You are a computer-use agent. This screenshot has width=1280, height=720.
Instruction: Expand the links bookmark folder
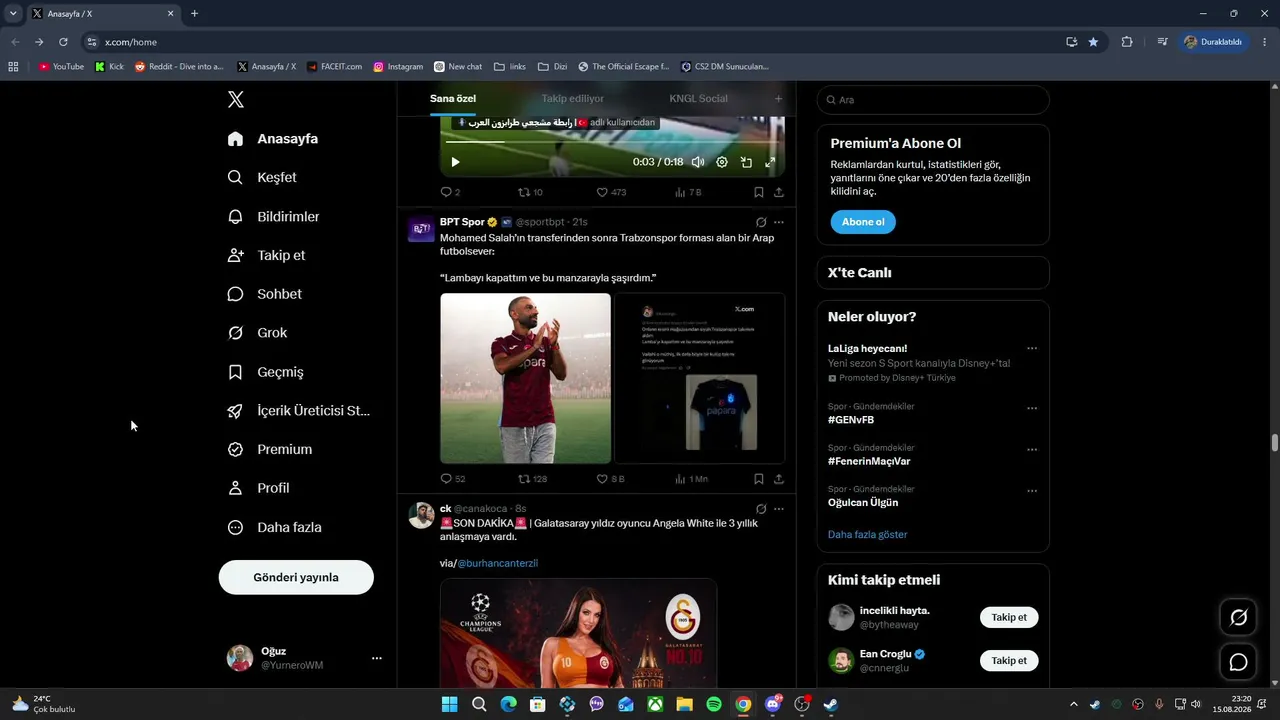(509, 67)
